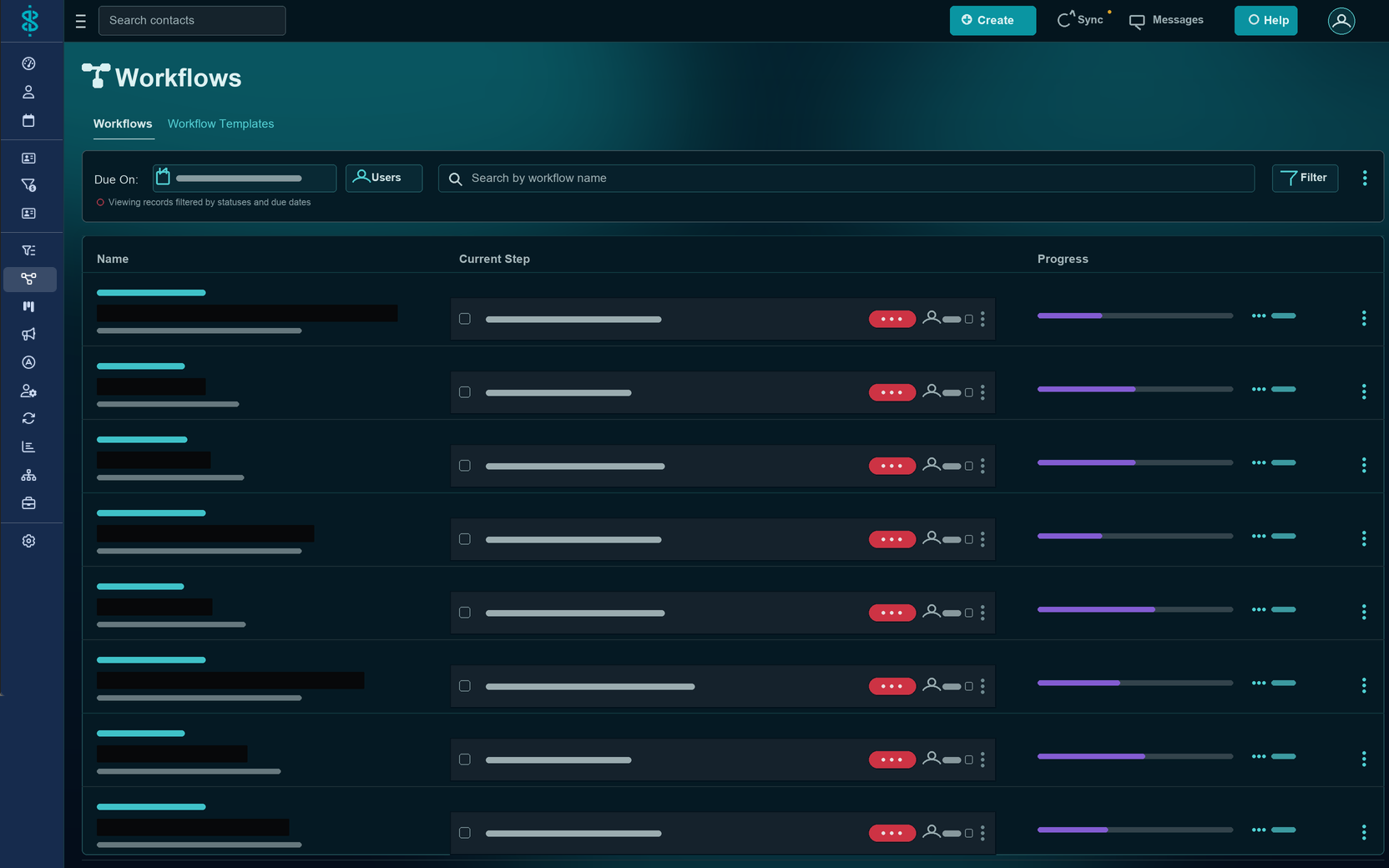This screenshot has width=1389, height=868.
Task: Sort by the Current Step column header
Action: 494,259
